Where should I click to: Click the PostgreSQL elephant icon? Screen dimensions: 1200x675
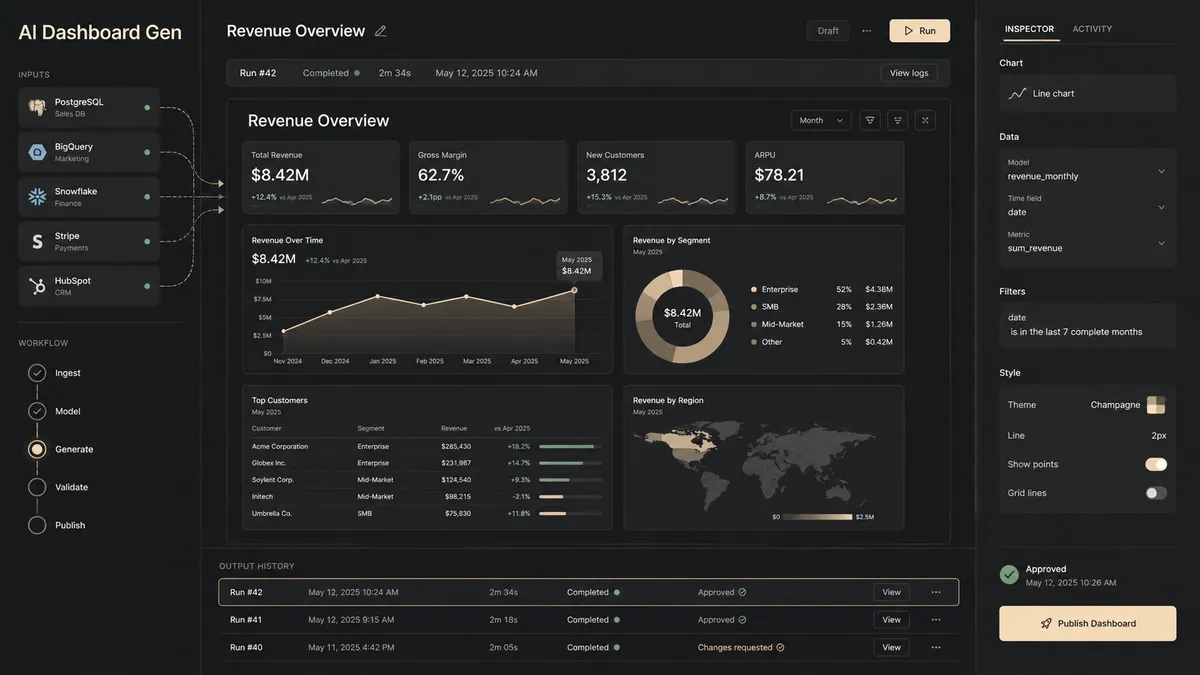(37, 107)
